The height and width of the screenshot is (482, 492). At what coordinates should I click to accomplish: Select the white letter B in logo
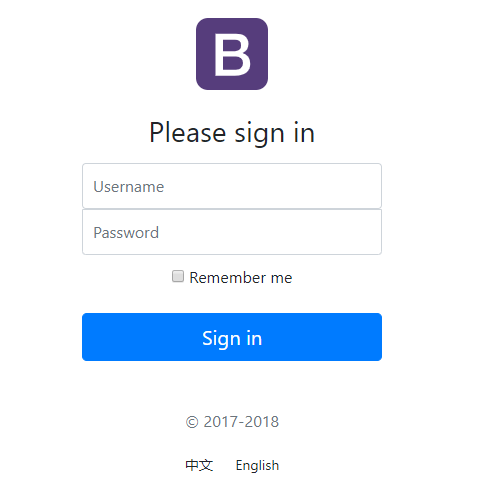tap(232, 54)
